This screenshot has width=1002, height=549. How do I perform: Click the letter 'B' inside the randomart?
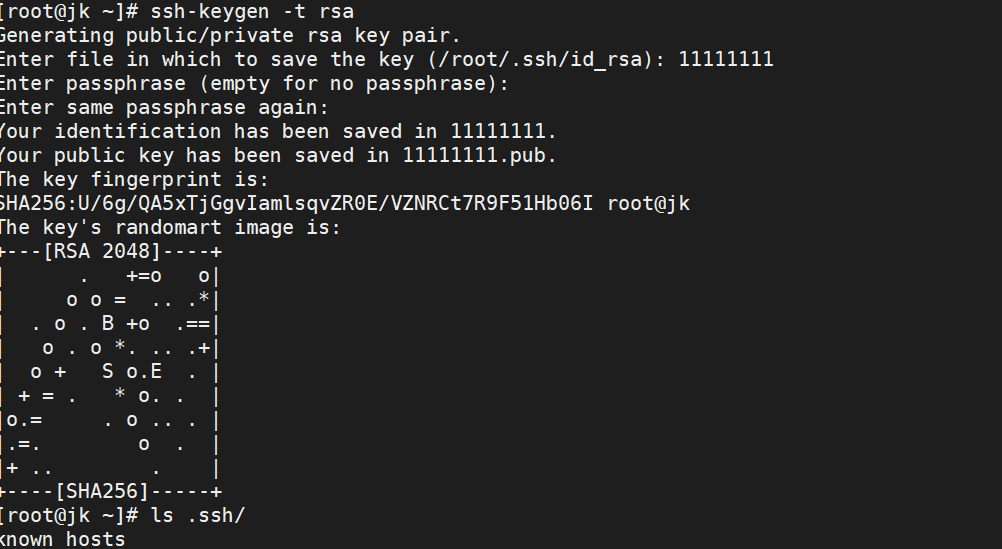coord(108,324)
